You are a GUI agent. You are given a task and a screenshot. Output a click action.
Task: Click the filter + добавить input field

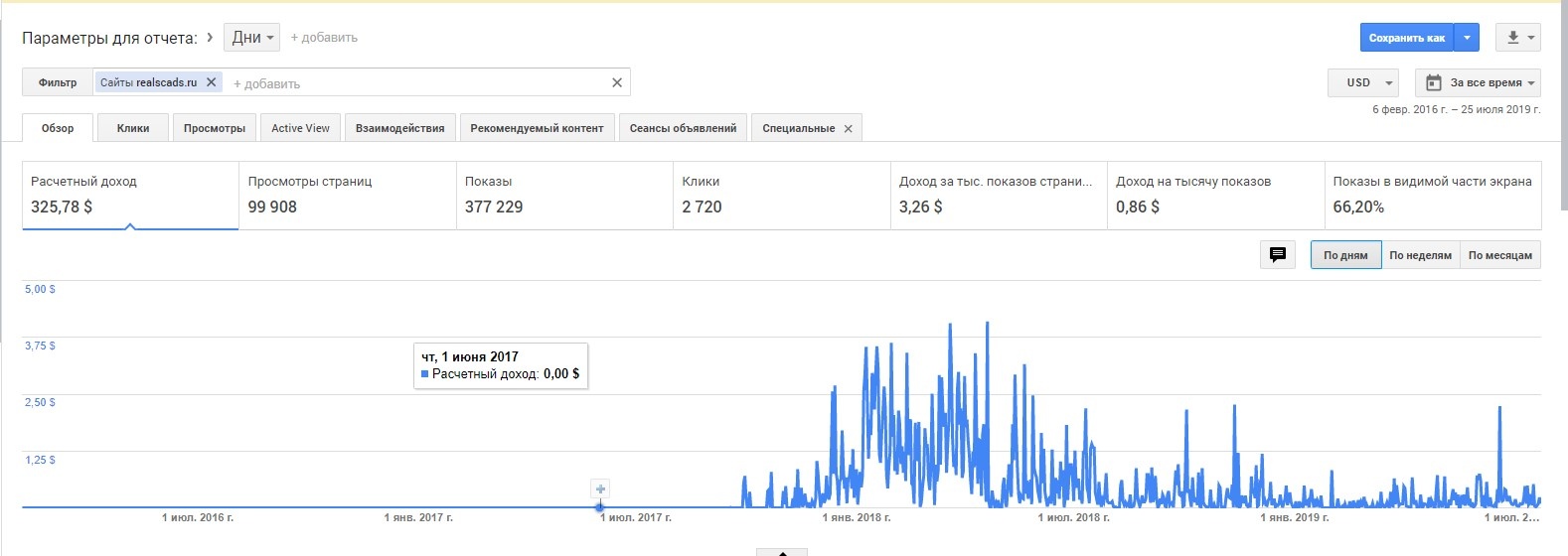tap(417, 83)
